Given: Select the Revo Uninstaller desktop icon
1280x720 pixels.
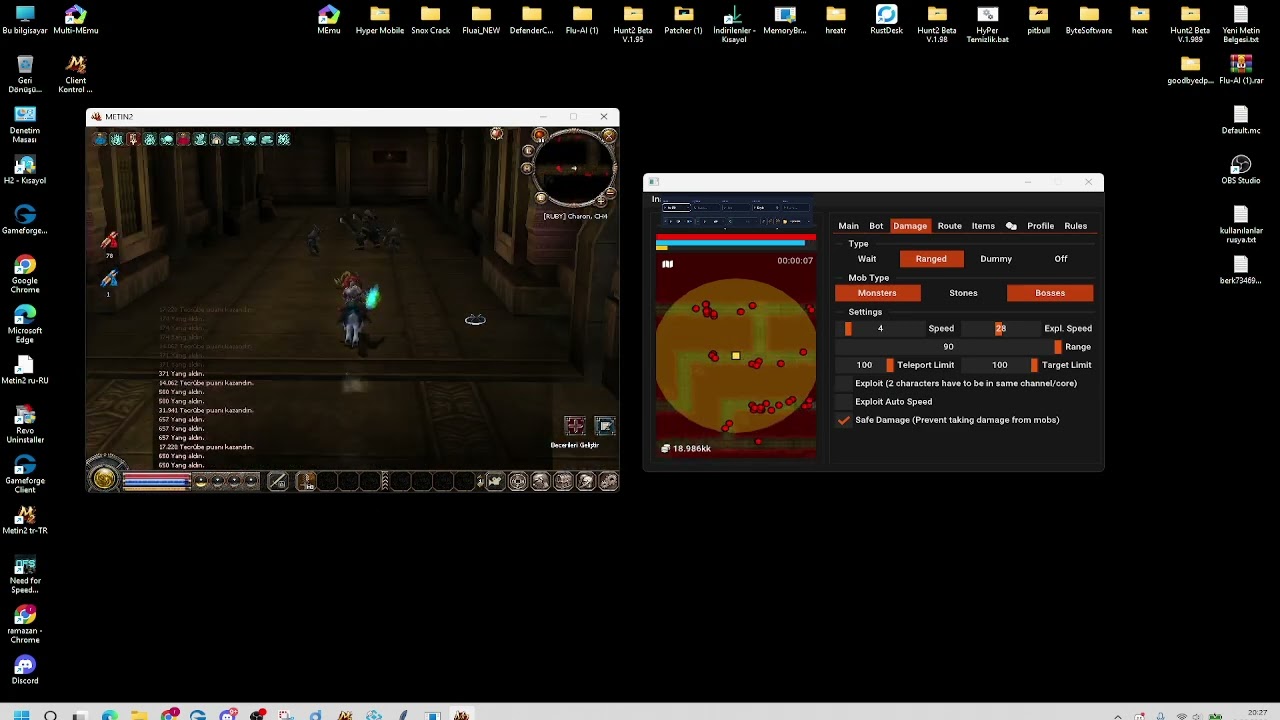Looking at the screenshot, I should 25,425.
